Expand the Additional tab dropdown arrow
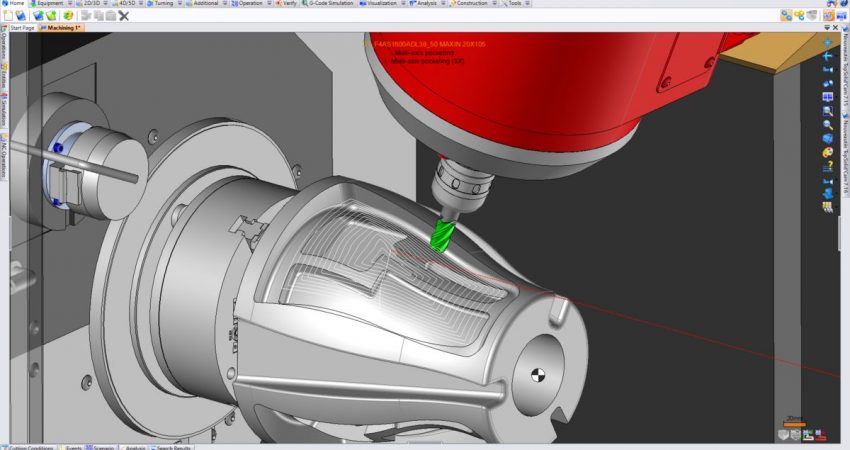850x450 pixels. point(225,3)
